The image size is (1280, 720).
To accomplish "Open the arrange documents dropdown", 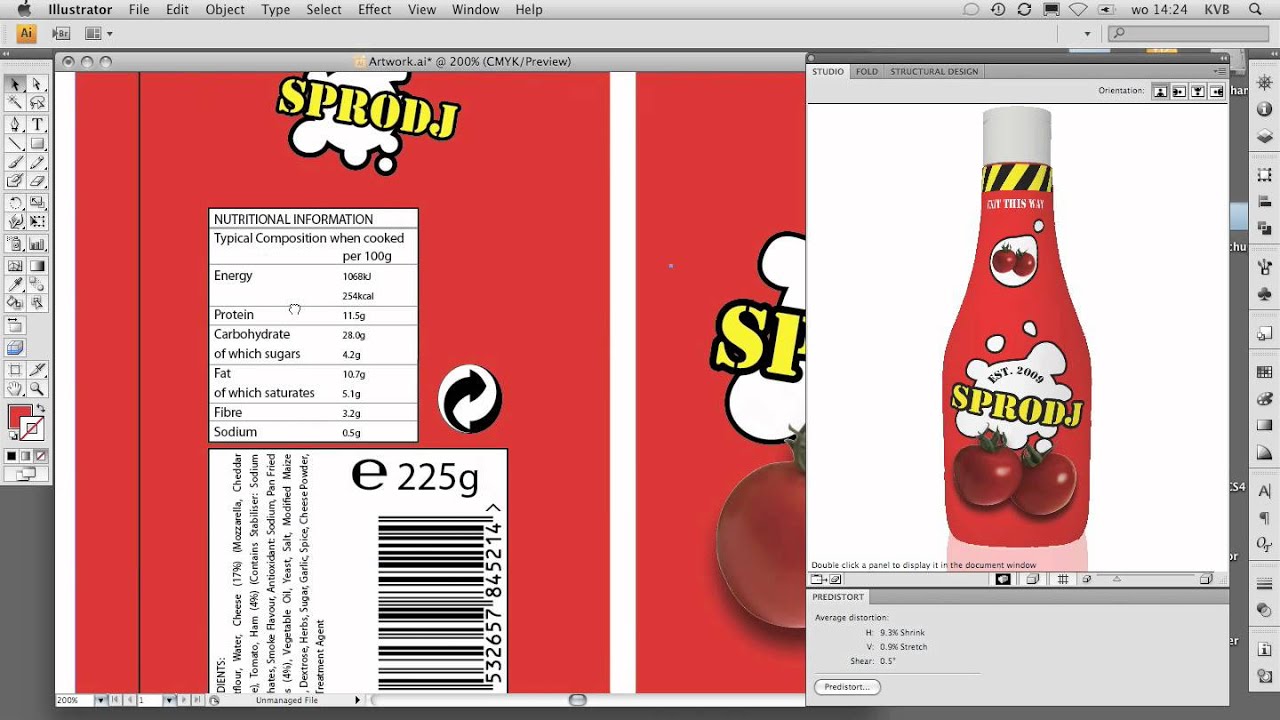I will point(98,33).
